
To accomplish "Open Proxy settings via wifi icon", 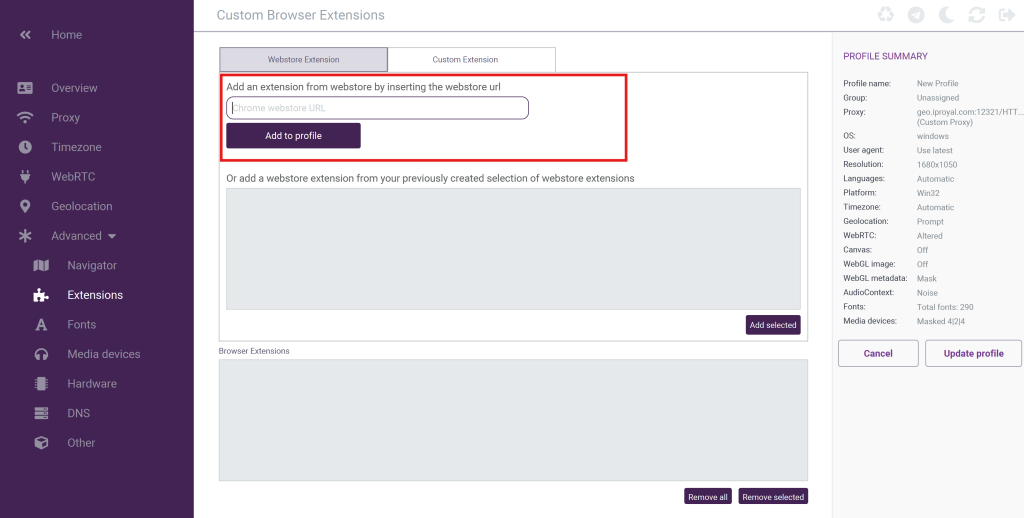I will coord(26,118).
